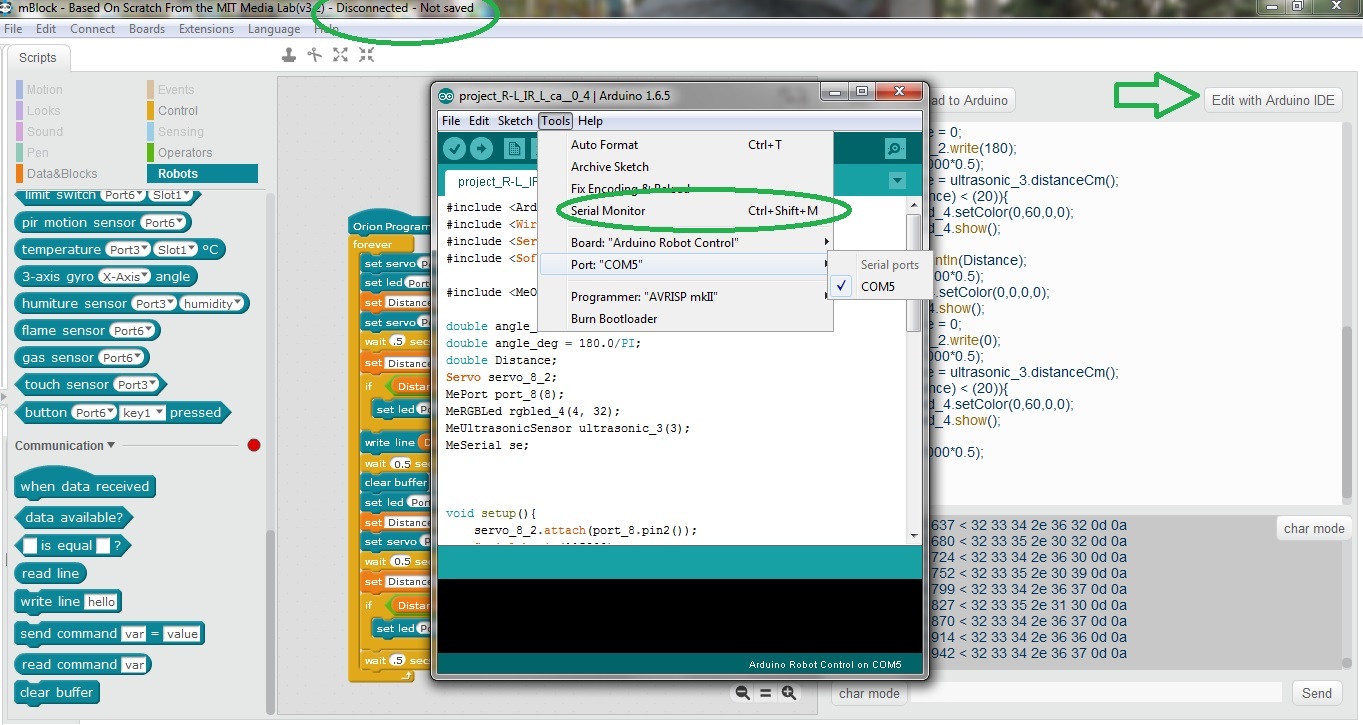Open X-Axis dropdown on 3-axis gyro block
This screenshot has width=1363, height=725.
(126, 277)
